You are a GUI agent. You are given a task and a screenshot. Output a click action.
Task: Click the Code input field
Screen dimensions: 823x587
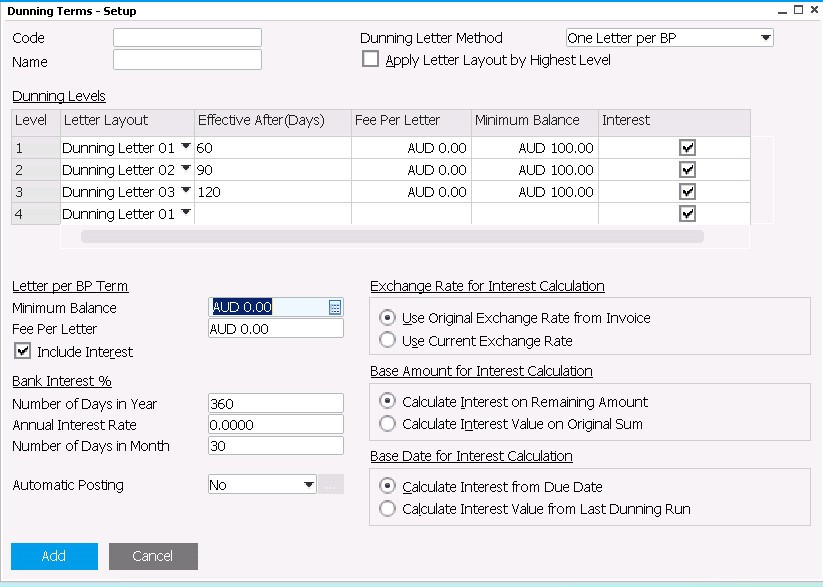coord(187,38)
